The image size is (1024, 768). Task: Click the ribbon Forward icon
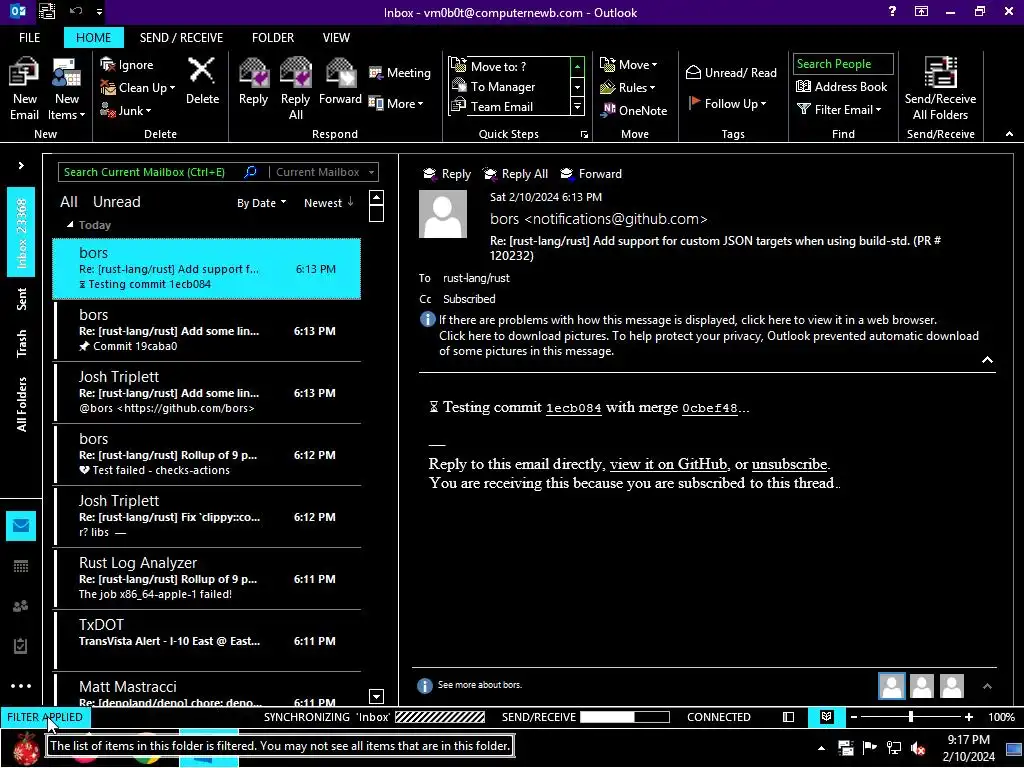point(340,81)
